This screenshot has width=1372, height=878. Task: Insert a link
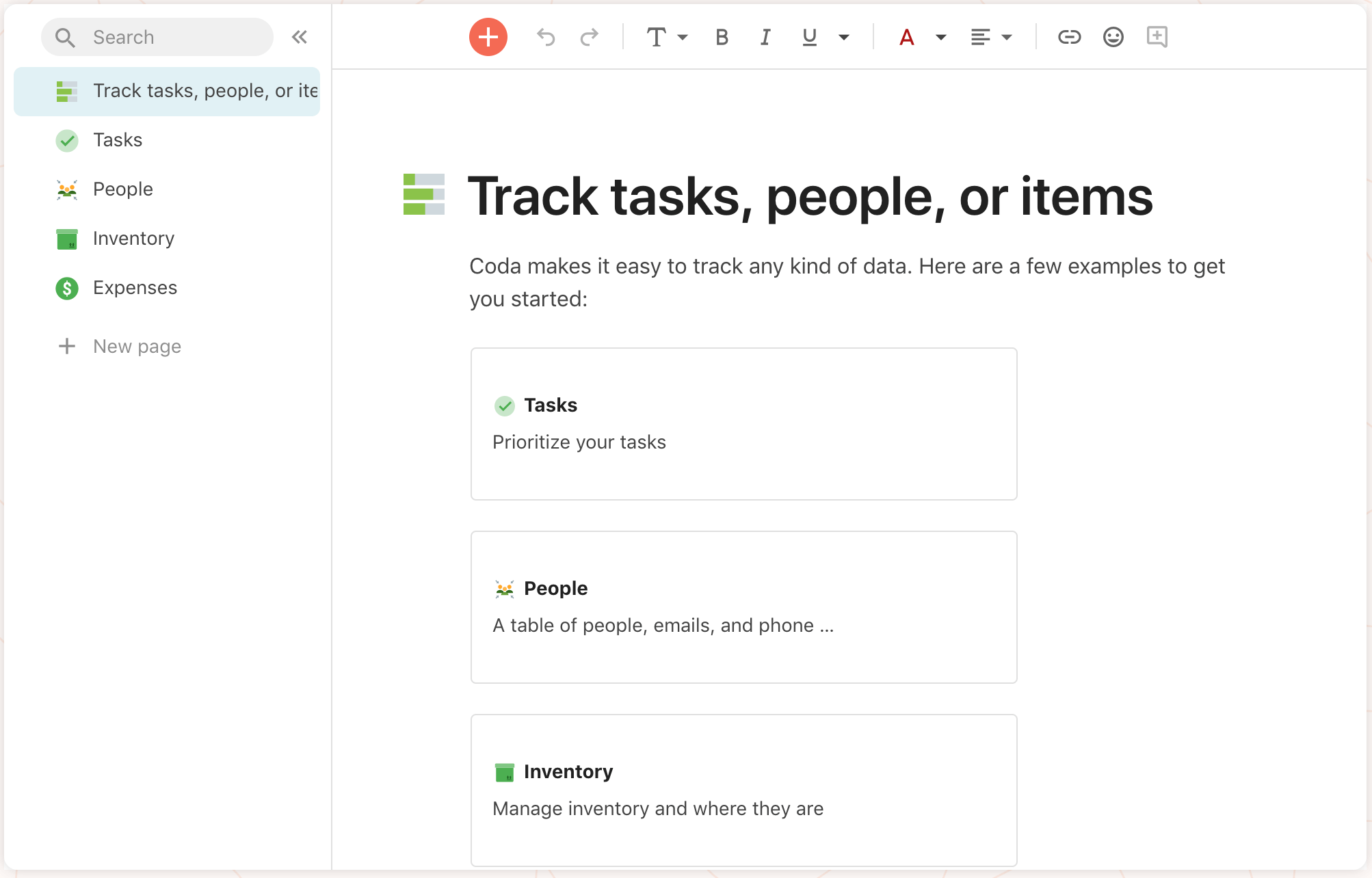1069,37
